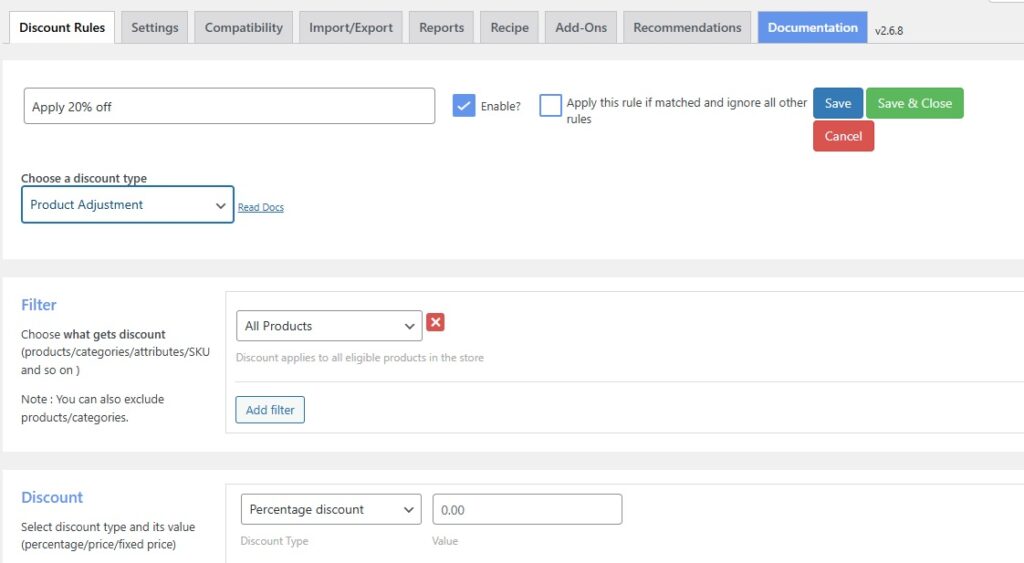Remove the All Products filter with red X
Image resolution: width=1024 pixels, height=563 pixels.
[435, 322]
